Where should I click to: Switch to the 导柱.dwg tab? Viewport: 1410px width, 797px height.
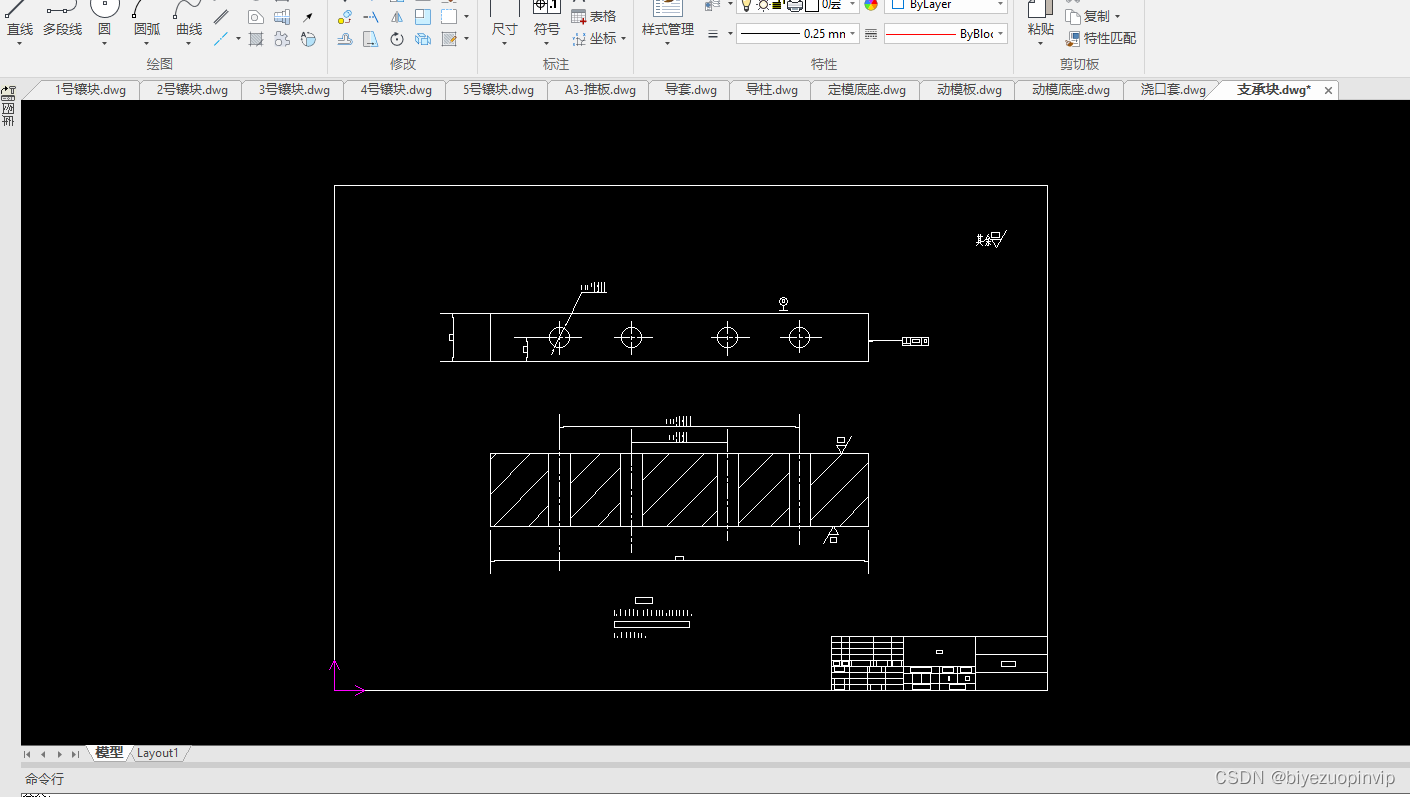[772, 90]
